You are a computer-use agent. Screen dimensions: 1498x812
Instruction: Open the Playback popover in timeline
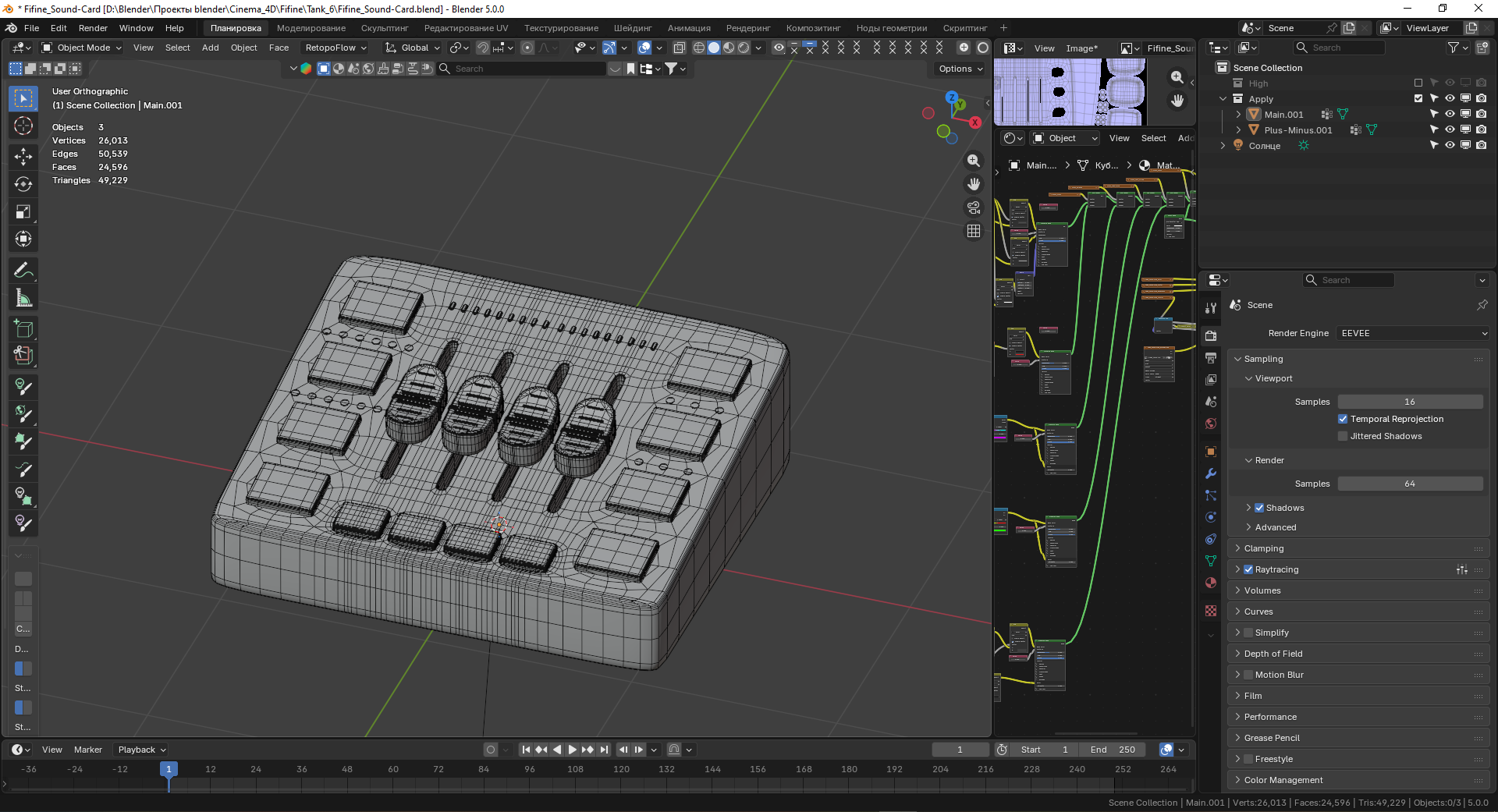[x=141, y=750]
